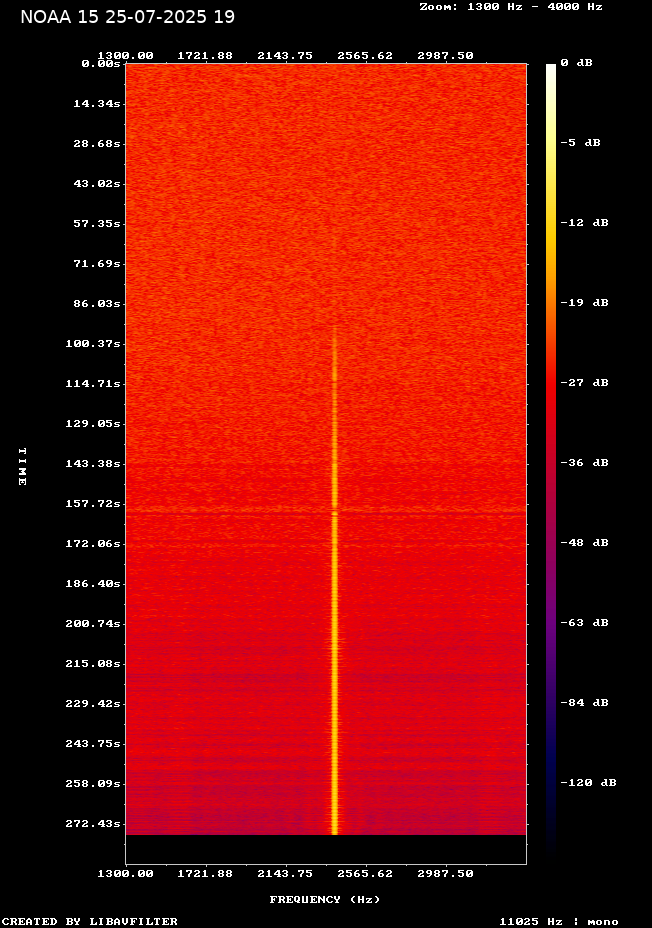Click '2143.75' on the bottom frequency axis
The image size is (652, 928).
pos(285,874)
